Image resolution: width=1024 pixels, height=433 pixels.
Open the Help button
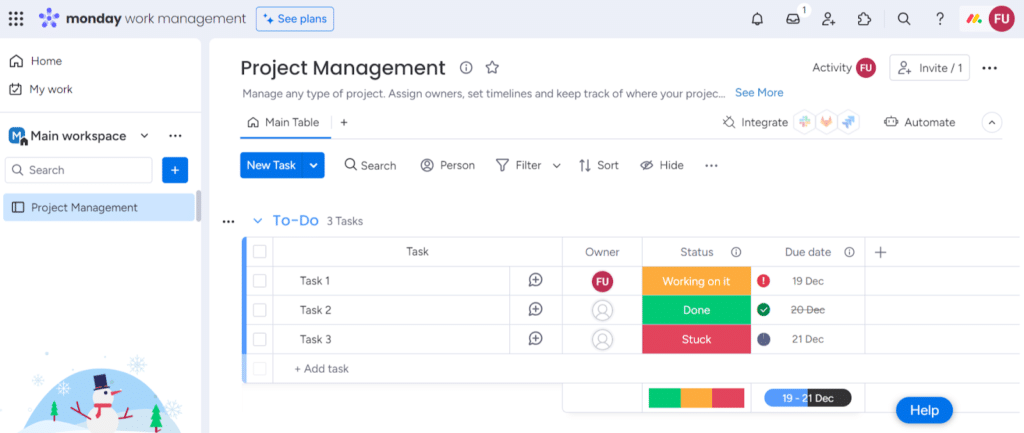[x=924, y=410]
